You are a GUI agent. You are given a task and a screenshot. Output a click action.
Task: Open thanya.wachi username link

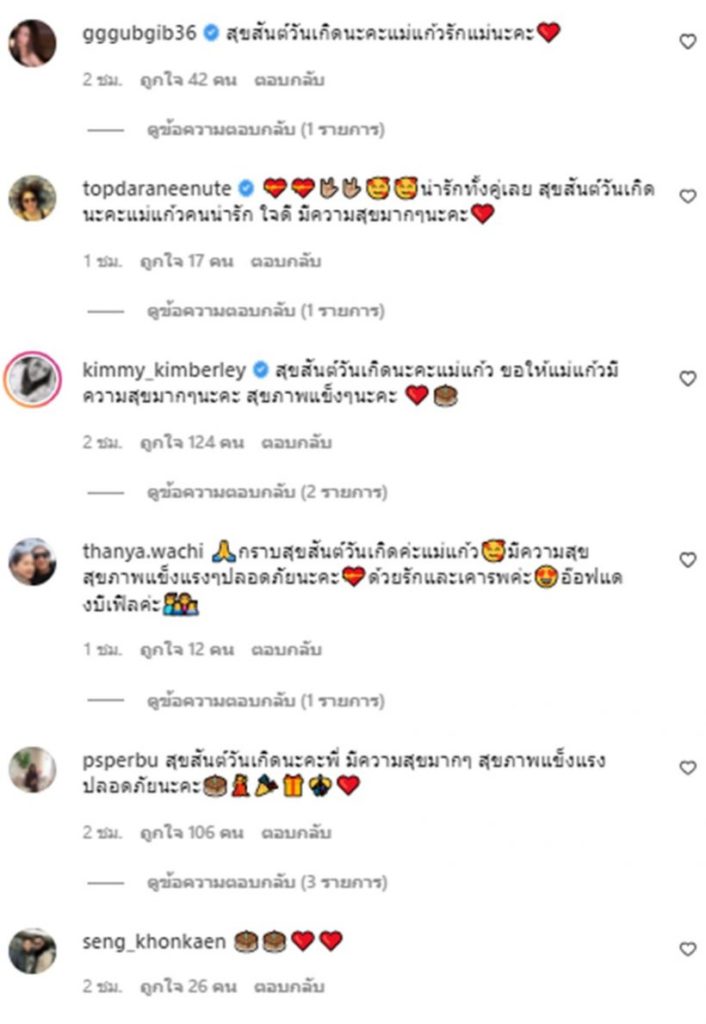pos(143,551)
